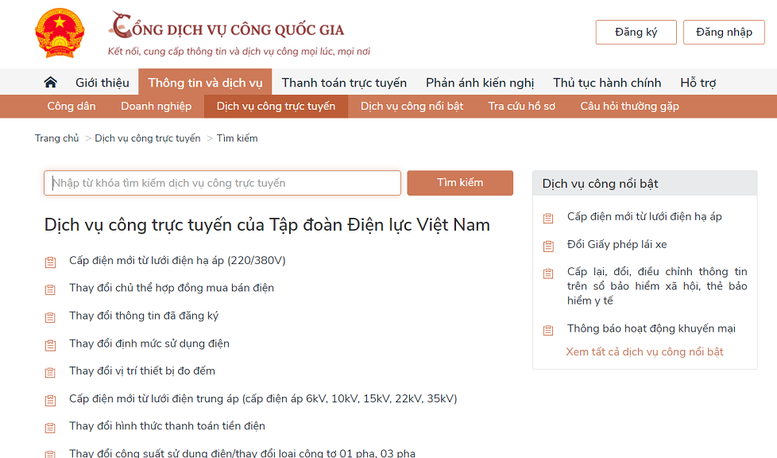Click the page heading about Tập đoàn Điện lực Việt Nam
Image resolution: width=777 pixels, height=458 pixels.
[267, 225]
